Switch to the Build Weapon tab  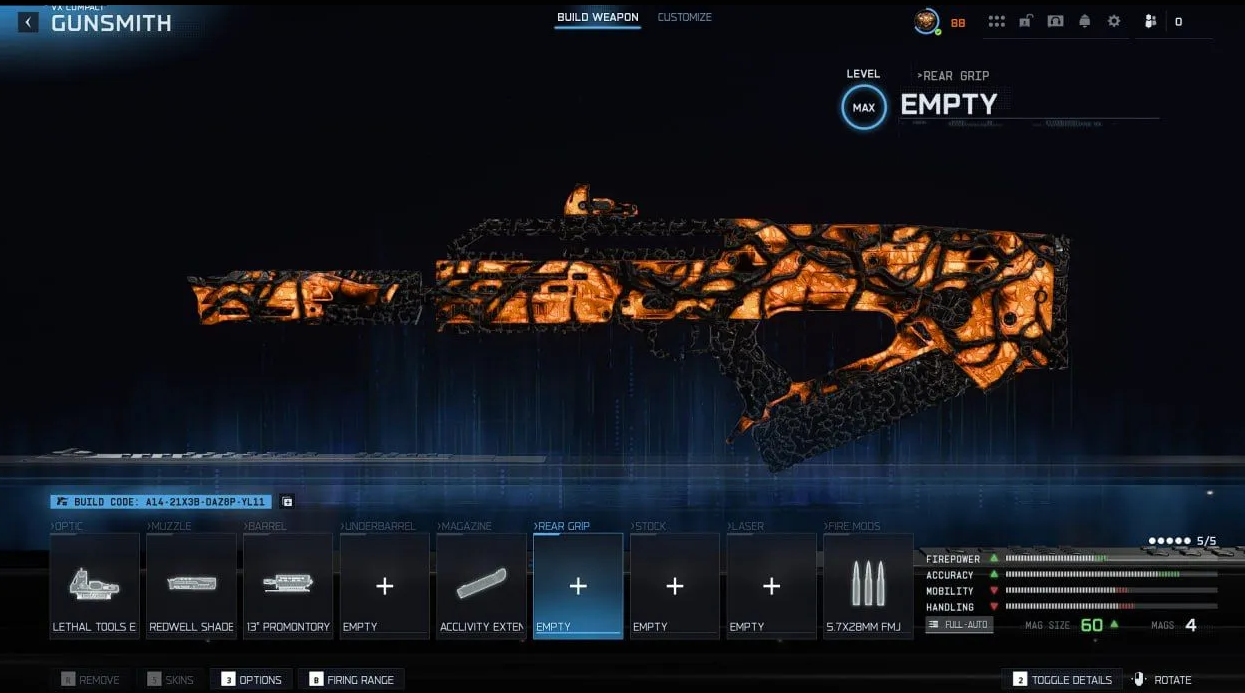598,18
